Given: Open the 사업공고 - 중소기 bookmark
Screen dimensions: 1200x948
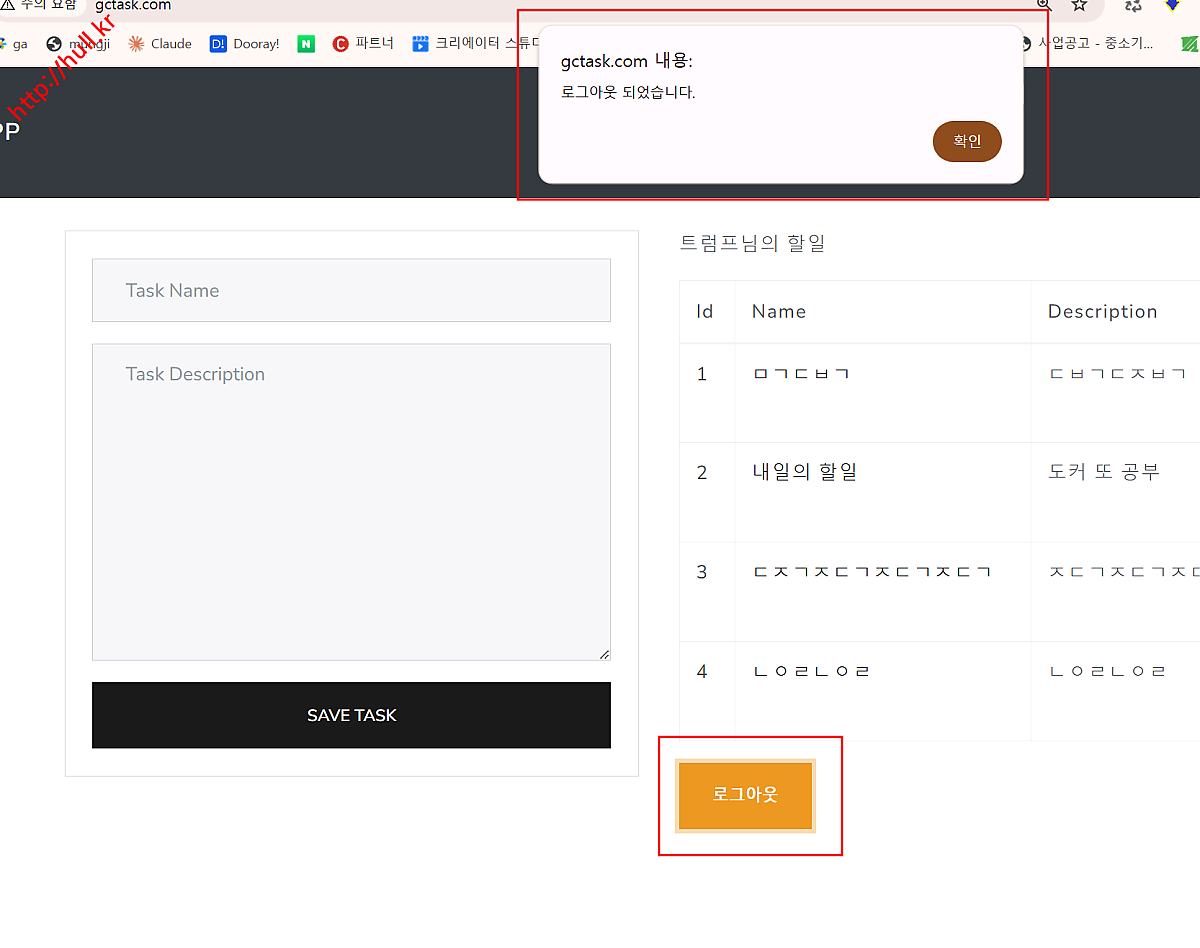Looking at the screenshot, I should (1090, 44).
